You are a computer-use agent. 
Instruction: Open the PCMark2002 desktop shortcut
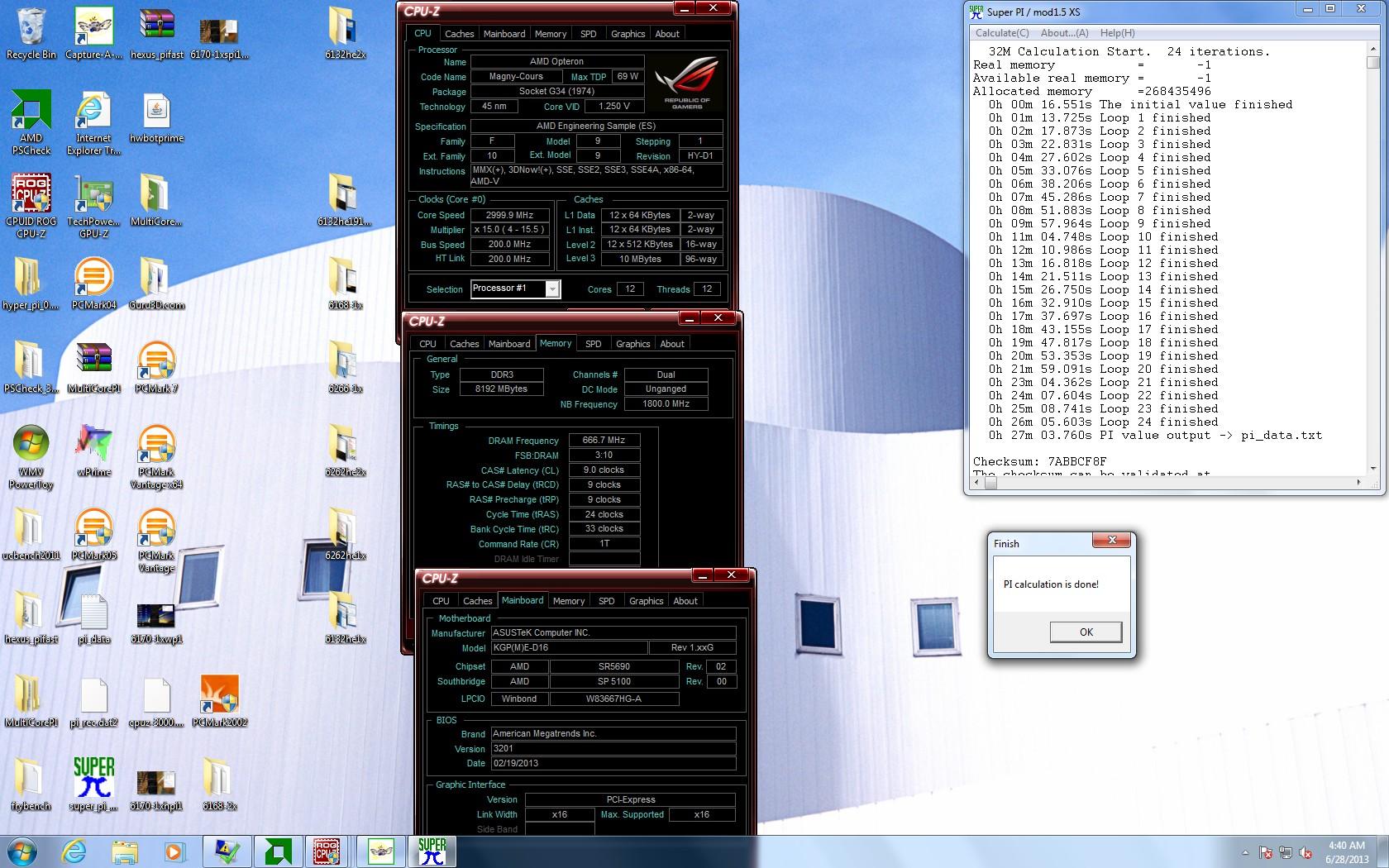[219, 701]
